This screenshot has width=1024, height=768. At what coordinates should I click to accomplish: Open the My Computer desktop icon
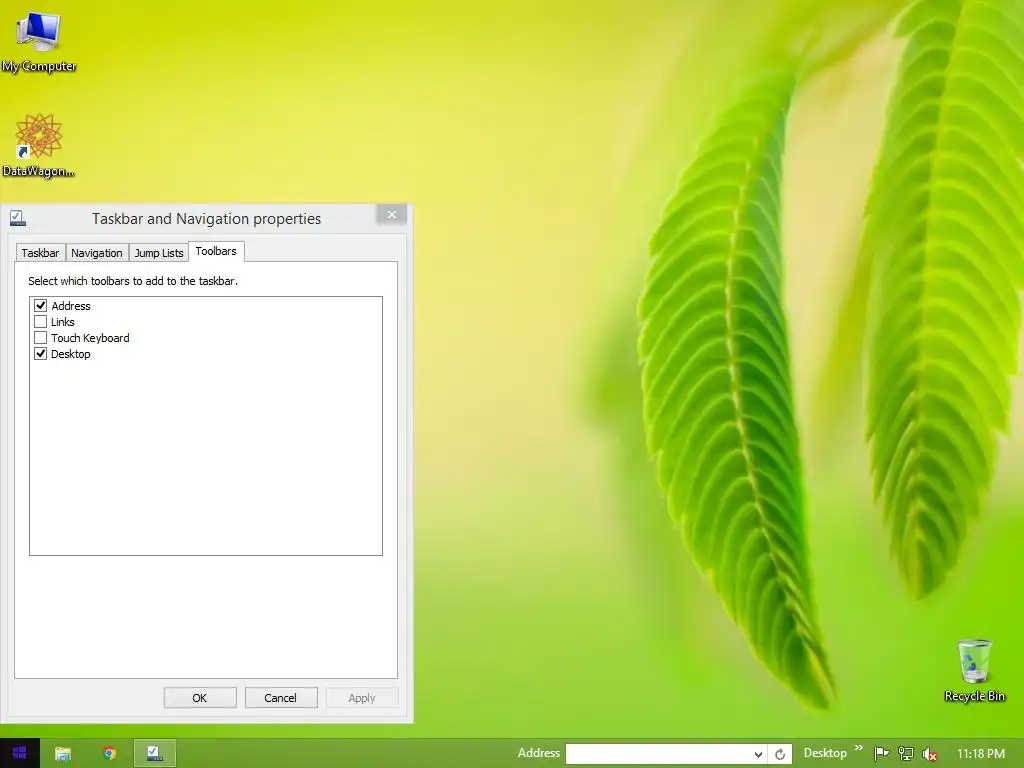tap(39, 40)
